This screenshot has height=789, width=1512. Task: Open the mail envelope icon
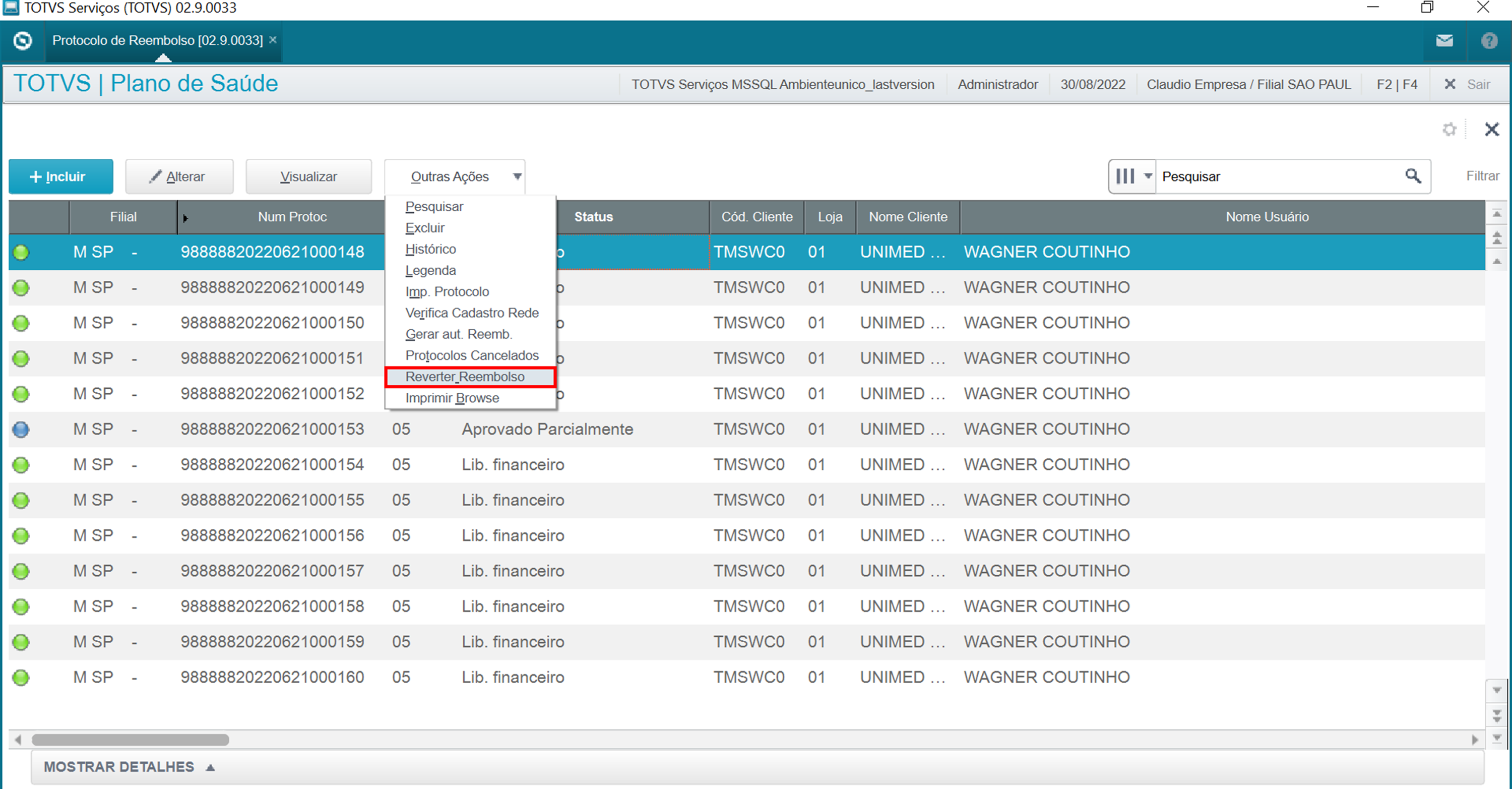(1444, 40)
